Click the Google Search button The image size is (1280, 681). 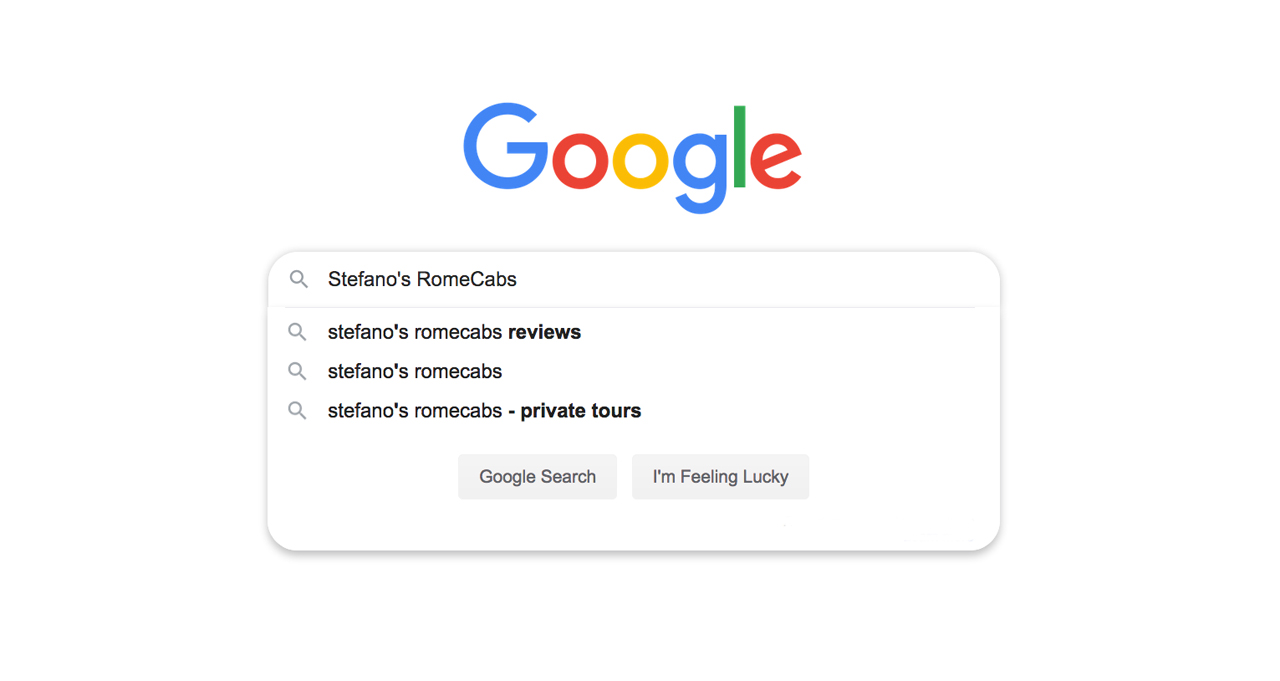point(537,477)
